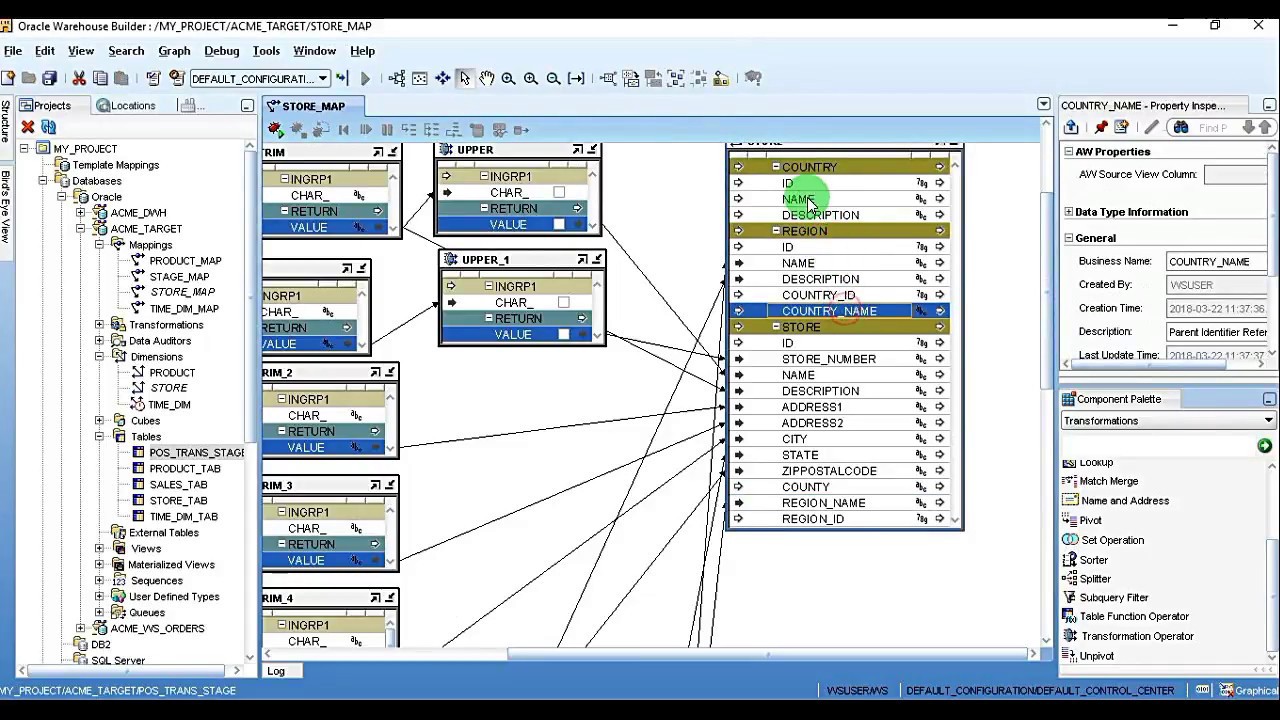Select Match Merge in Component Palette
1280x720 pixels.
point(1108,481)
